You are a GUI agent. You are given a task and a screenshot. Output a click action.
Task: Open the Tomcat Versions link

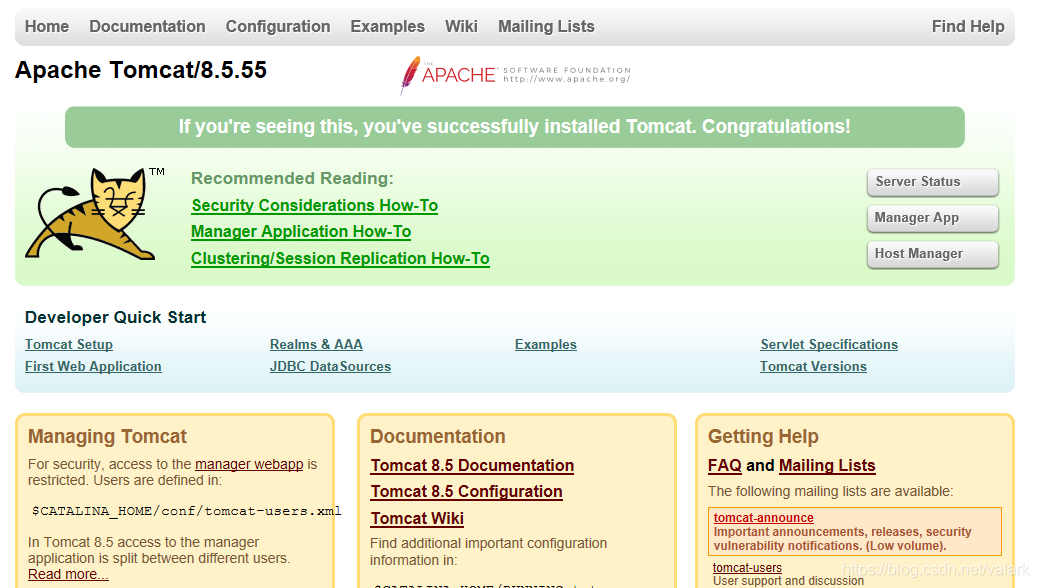click(813, 367)
